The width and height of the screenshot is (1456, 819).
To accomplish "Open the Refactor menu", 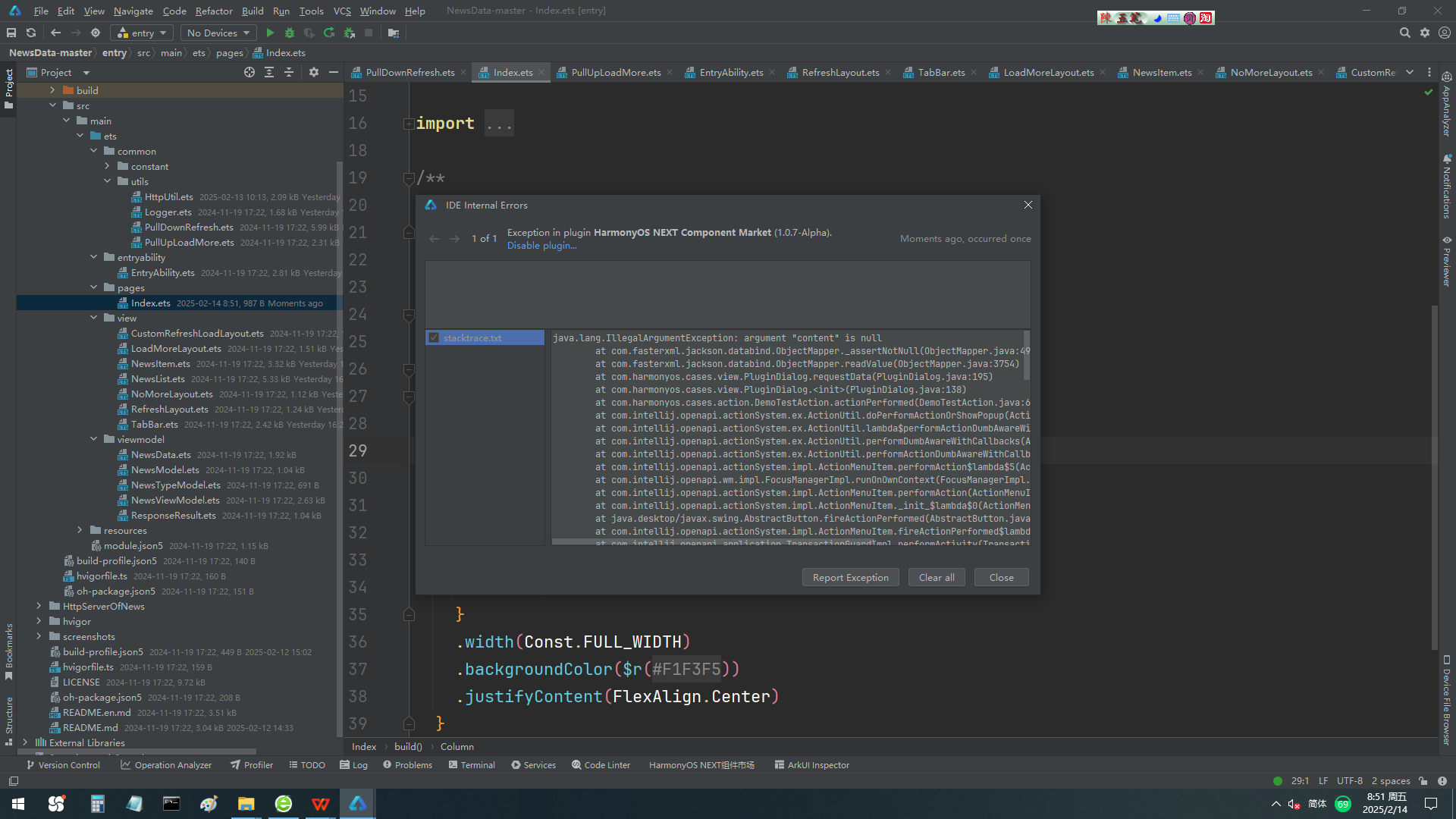I will coord(214,11).
